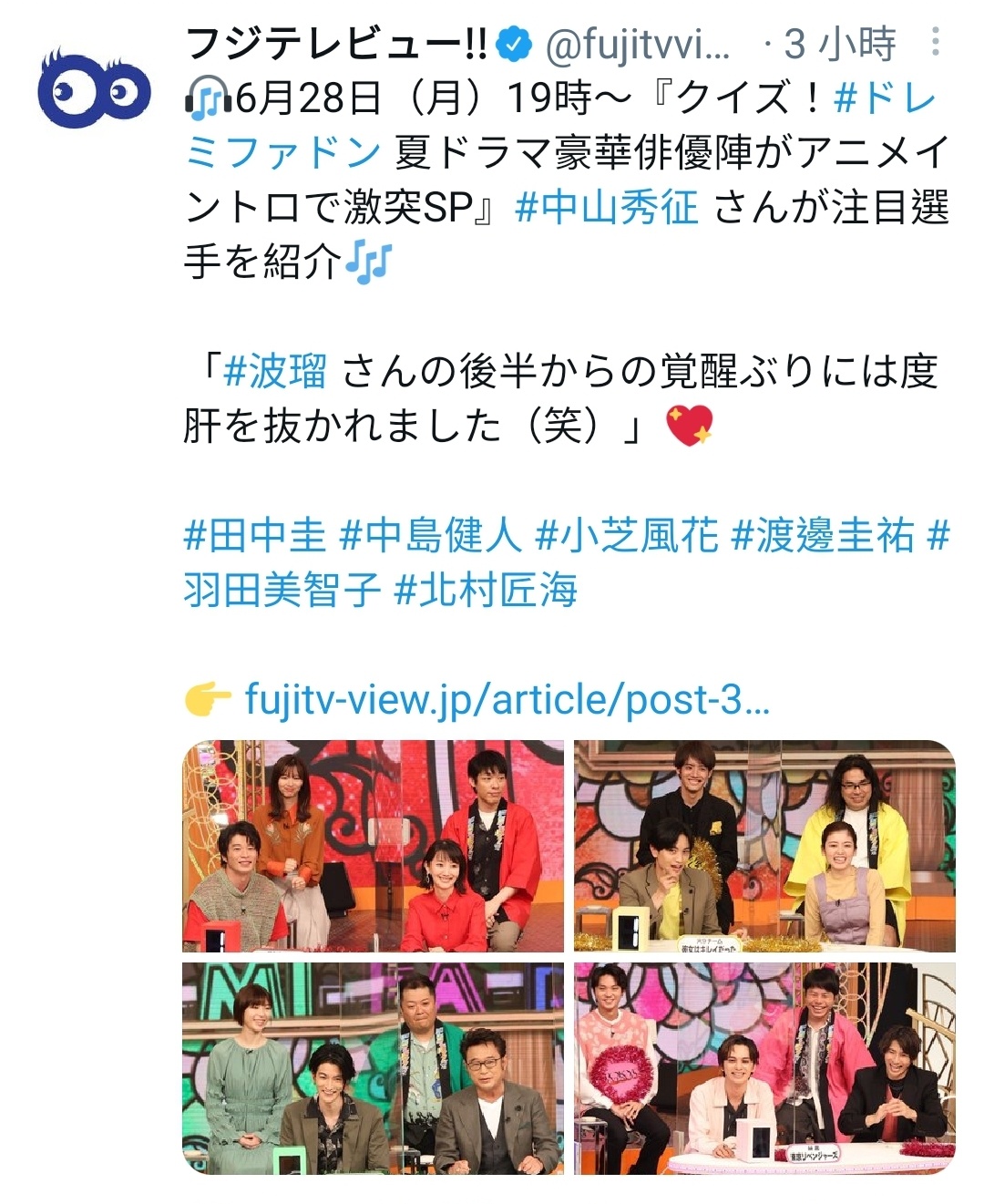Open the #中山秀征 hashtag
This screenshot has height=1204, width=984.
pyautogui.click(x=606, y=207)
